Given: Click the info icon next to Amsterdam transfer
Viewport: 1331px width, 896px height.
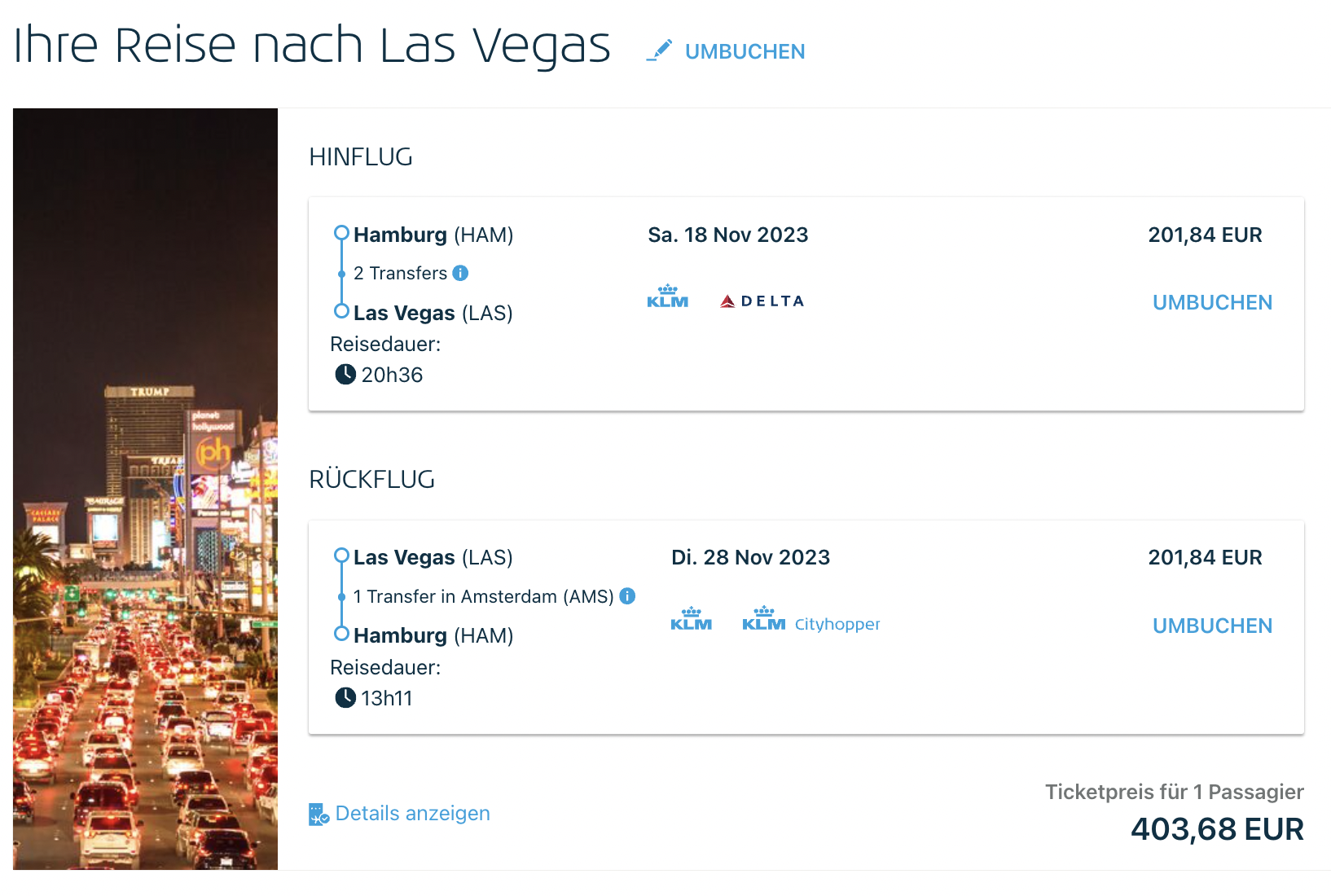Looking at the screenshot, I should pyautogui.click(x=627, y=596).
